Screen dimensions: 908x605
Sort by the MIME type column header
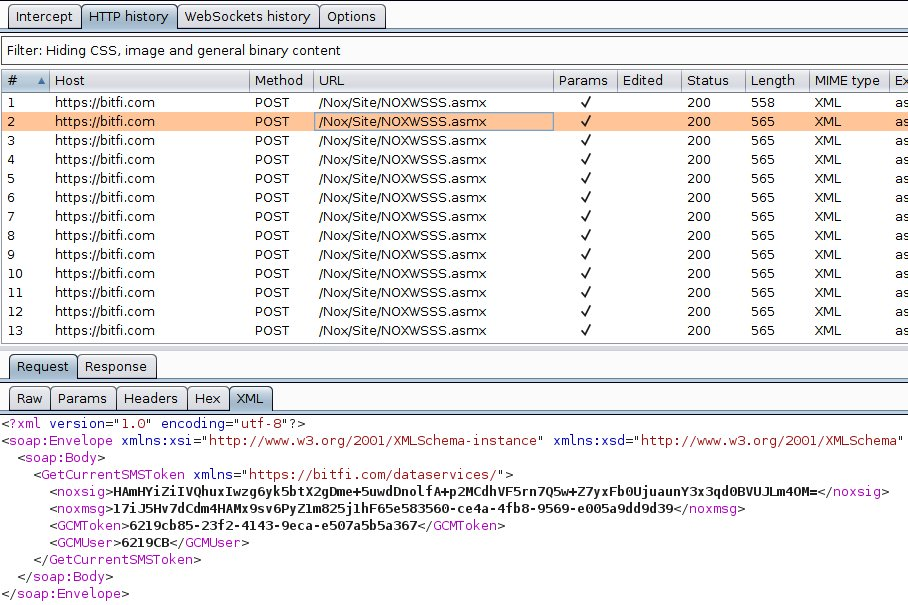(849, 80)
